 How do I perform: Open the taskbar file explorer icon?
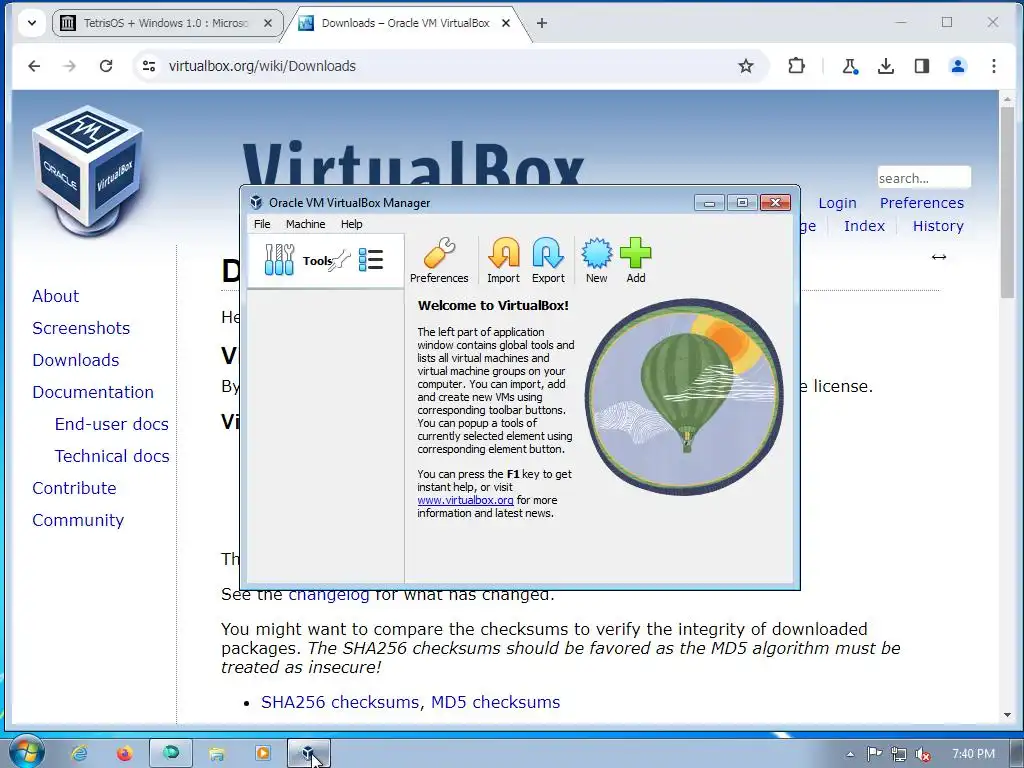click(217, 754)
